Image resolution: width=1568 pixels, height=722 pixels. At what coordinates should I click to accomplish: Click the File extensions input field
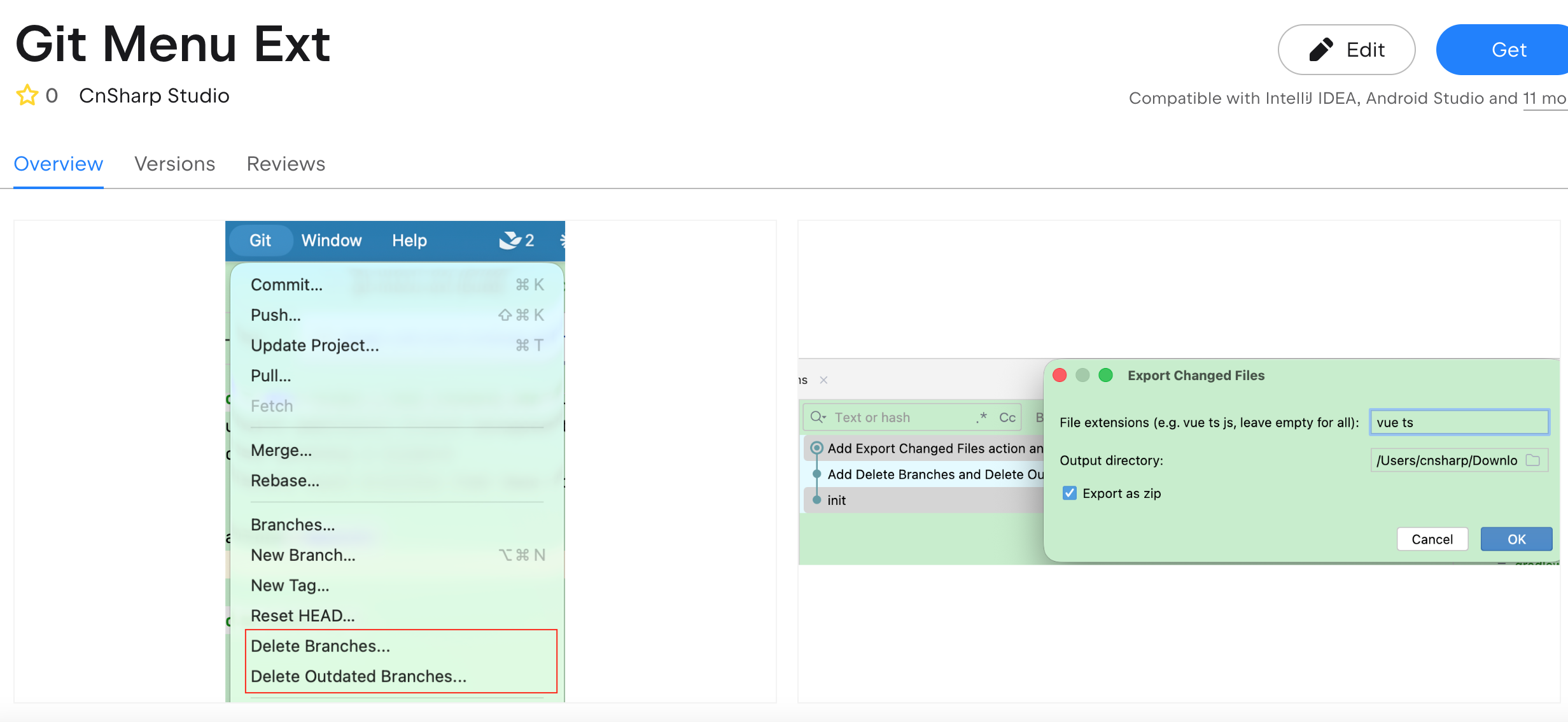point(1459,422)
